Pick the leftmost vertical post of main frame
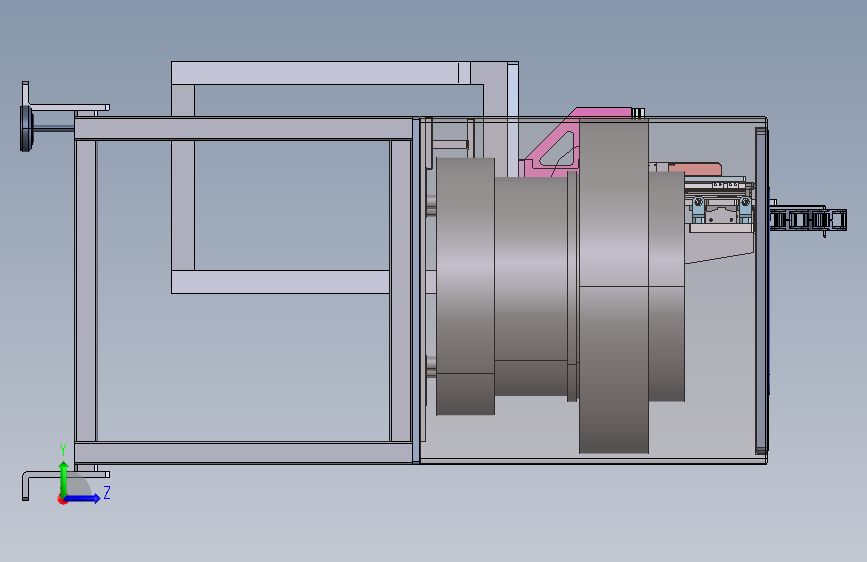867x562 pixels. click(85, 291)
